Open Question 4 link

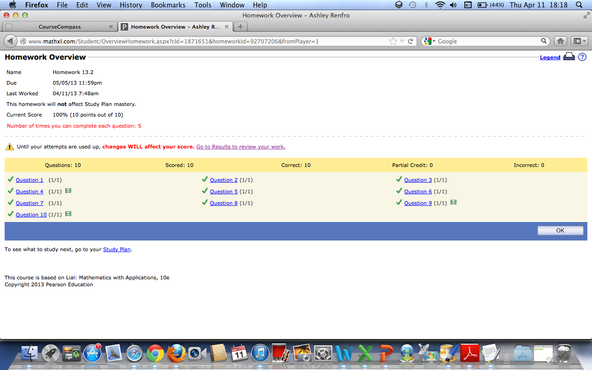(x=29, y=191)
